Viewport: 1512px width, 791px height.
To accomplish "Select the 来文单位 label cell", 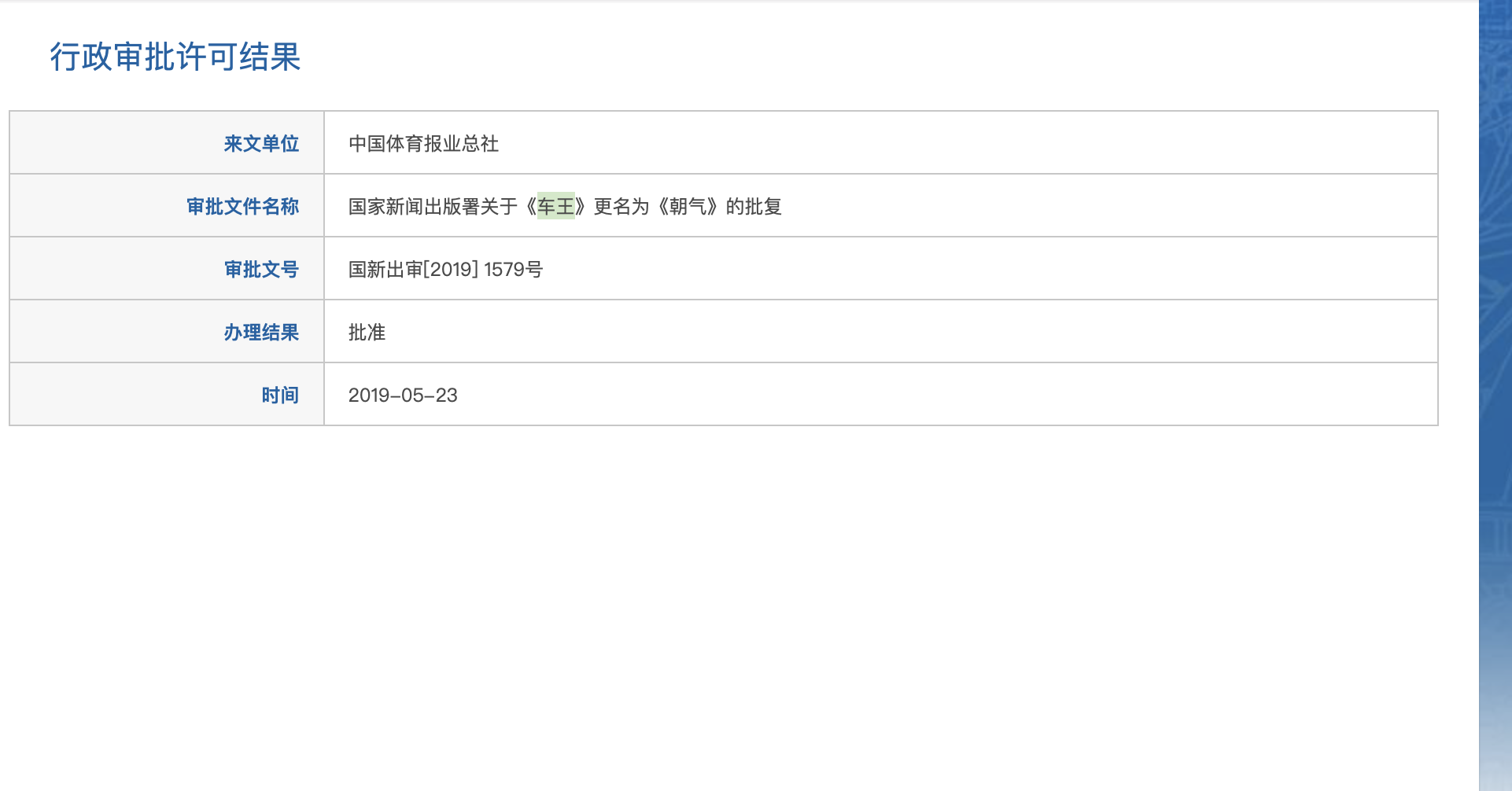I will pos(167,142).
